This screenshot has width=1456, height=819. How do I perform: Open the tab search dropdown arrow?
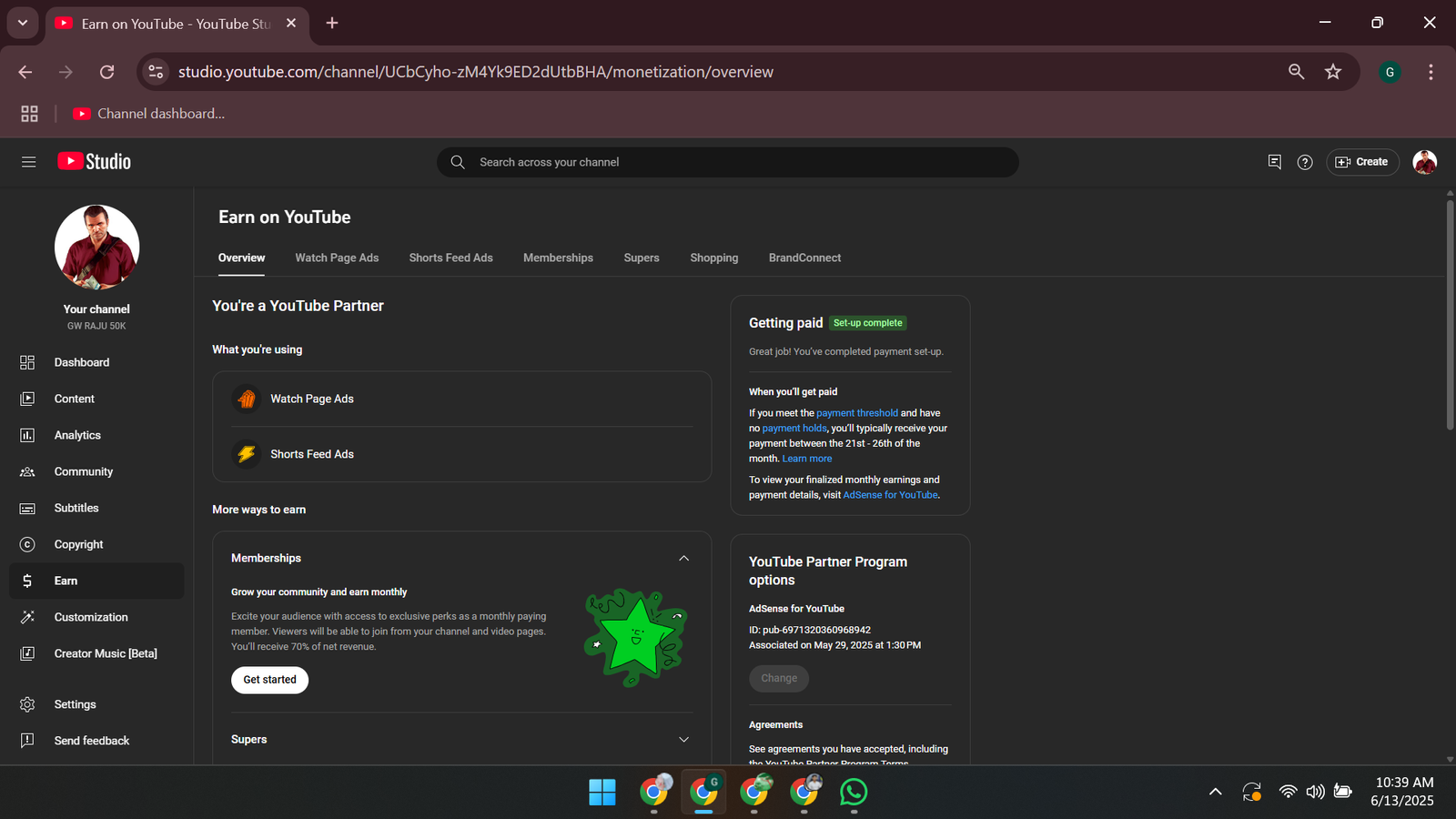point(23,23)
